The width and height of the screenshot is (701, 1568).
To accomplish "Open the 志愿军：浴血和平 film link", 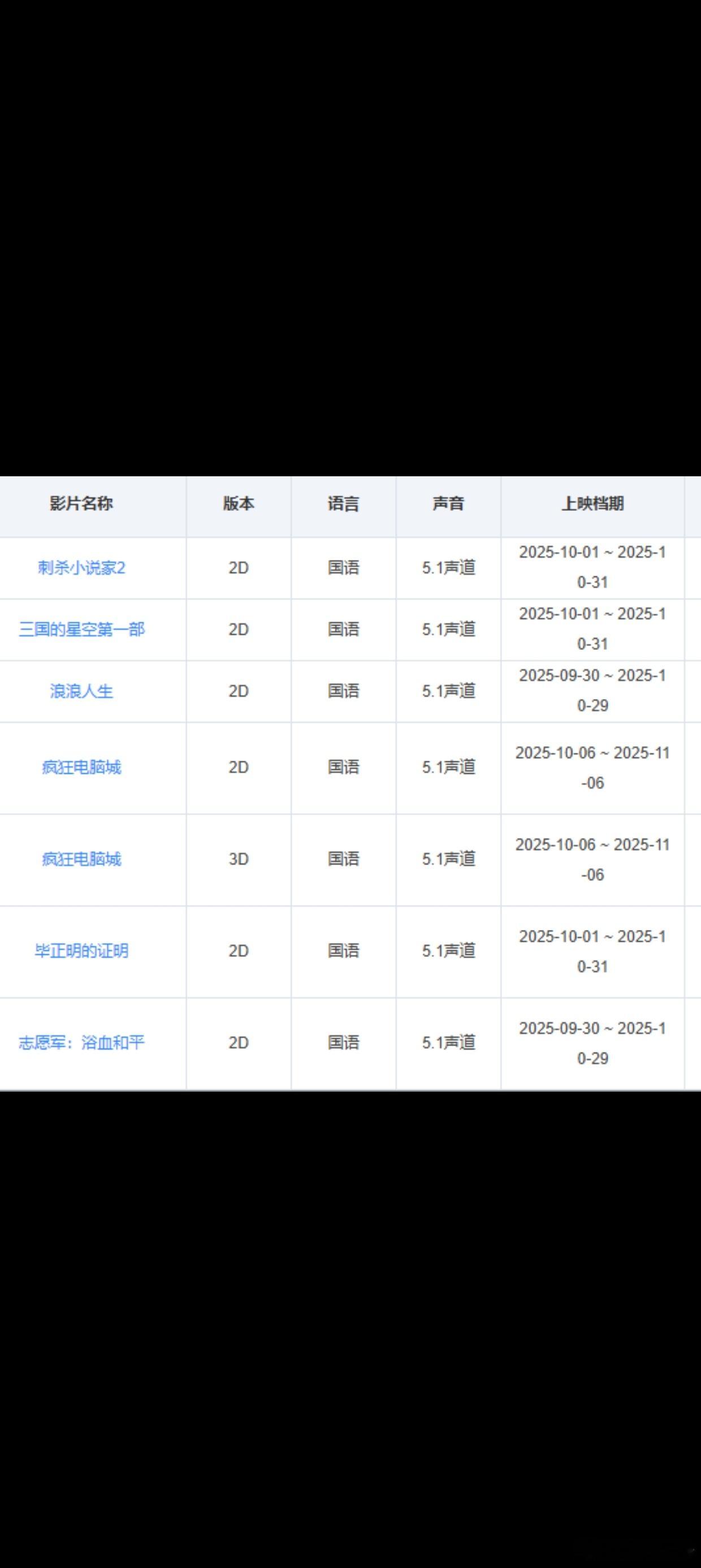I will point(81,1043).
